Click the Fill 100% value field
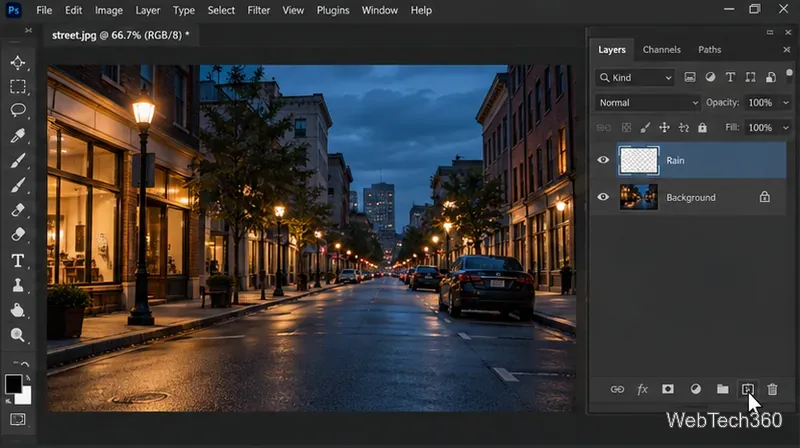Screen dimensions: 800x448 760,128
